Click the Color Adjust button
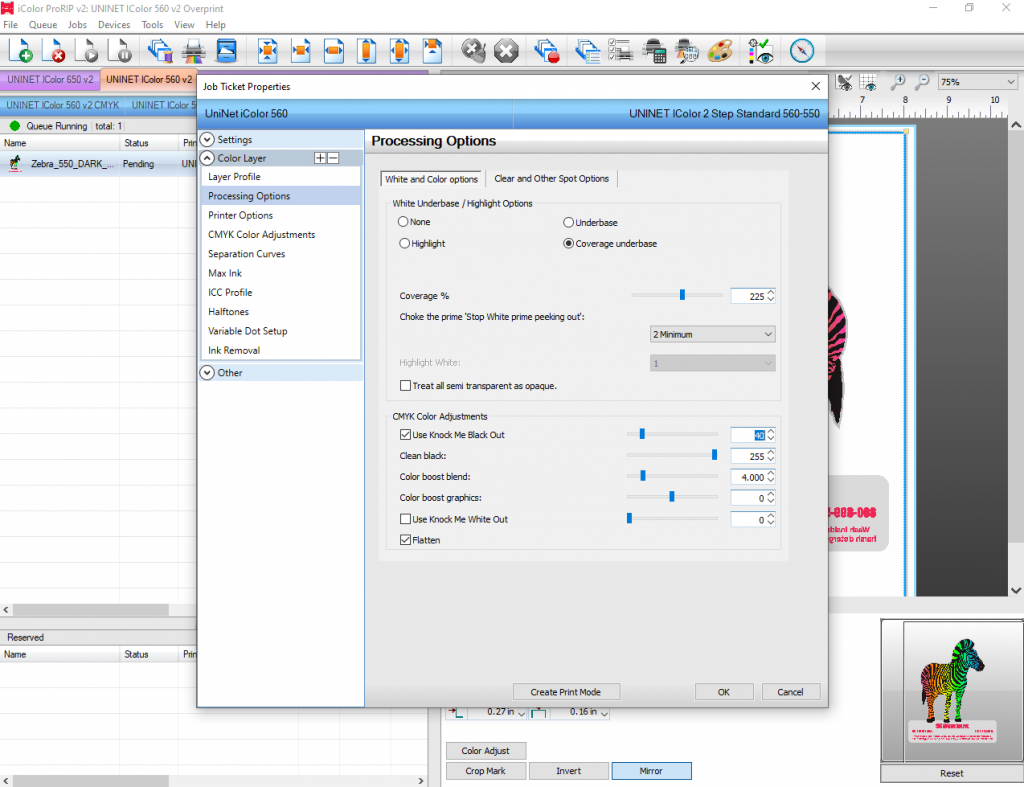Image resolution: width=1024 pixels, height=787 pixels. tap(485, 751)
